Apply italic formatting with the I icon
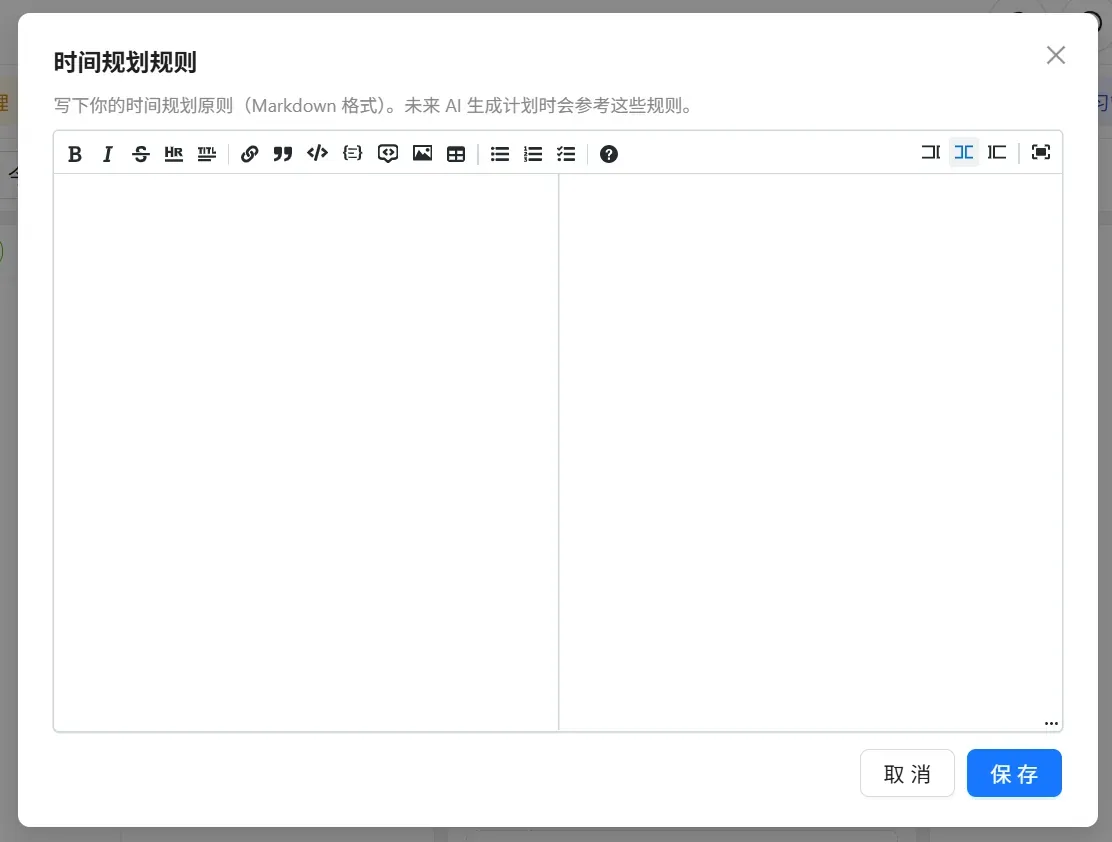 (x=108, y=154)
